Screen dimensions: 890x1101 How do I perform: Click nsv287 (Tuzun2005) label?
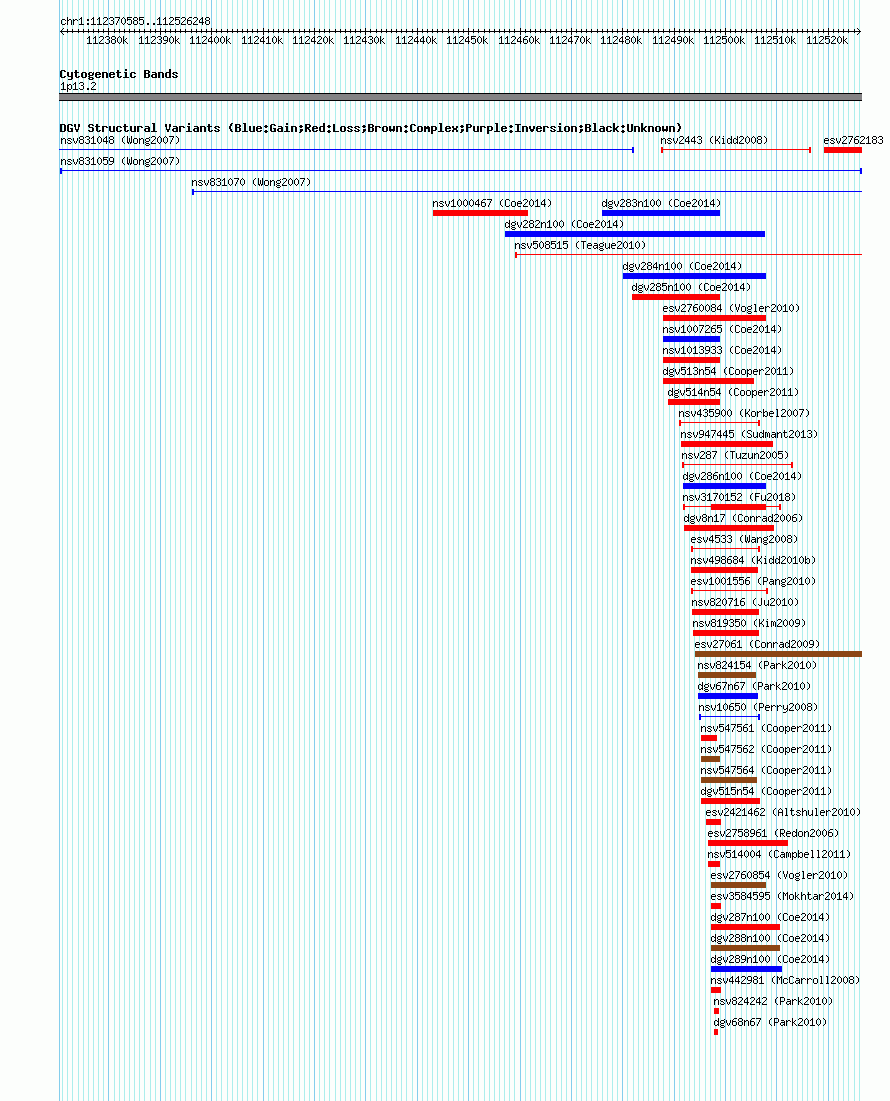pyautogui.click(x=735, y=455)
